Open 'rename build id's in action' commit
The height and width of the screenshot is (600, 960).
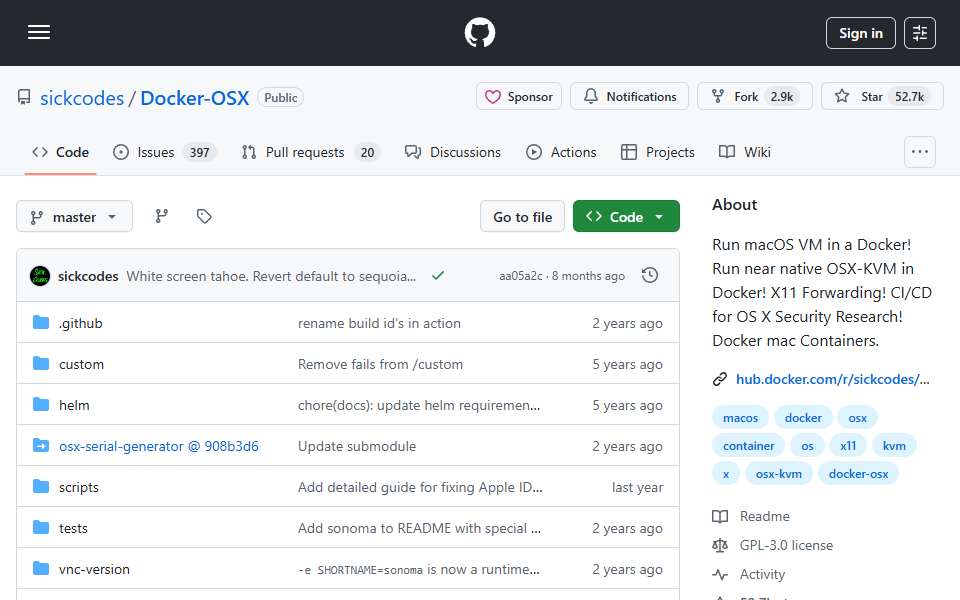click(379, 323)
